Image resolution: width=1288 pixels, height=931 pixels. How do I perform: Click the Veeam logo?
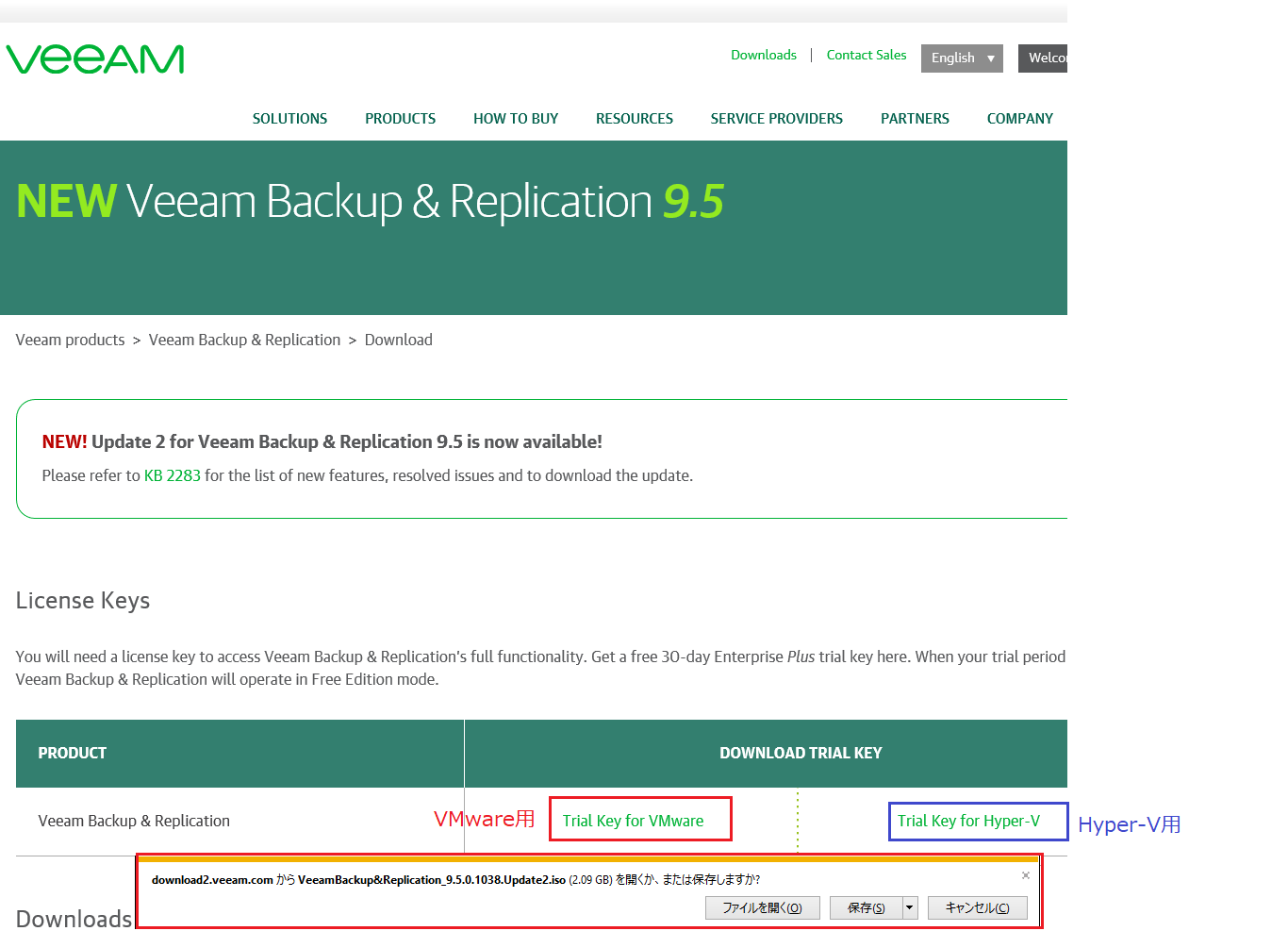95,58
